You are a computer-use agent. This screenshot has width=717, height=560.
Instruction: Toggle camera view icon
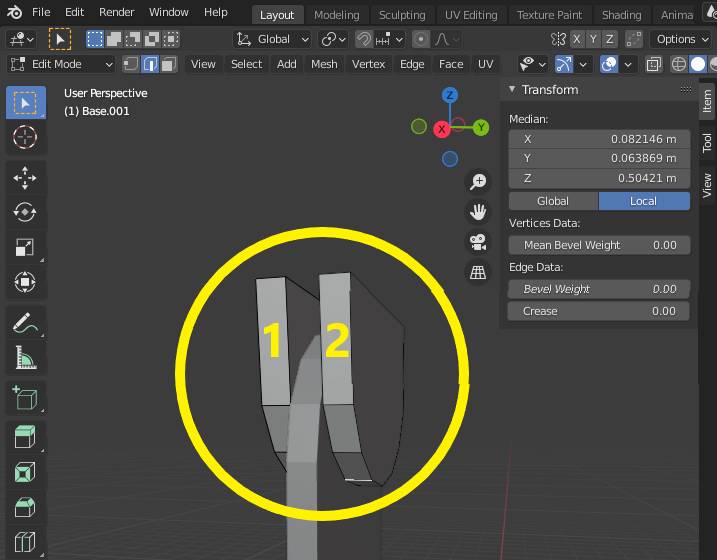(478, 242)
